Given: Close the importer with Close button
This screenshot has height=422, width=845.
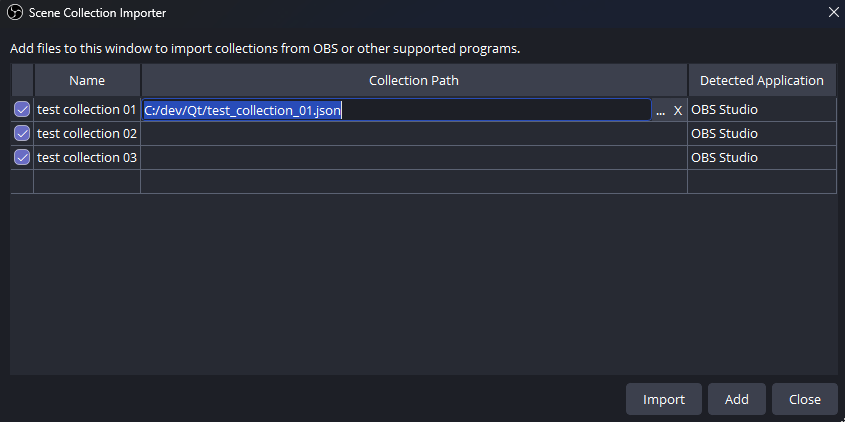Looking at the screenshot, I should click(x=804, y=399).
